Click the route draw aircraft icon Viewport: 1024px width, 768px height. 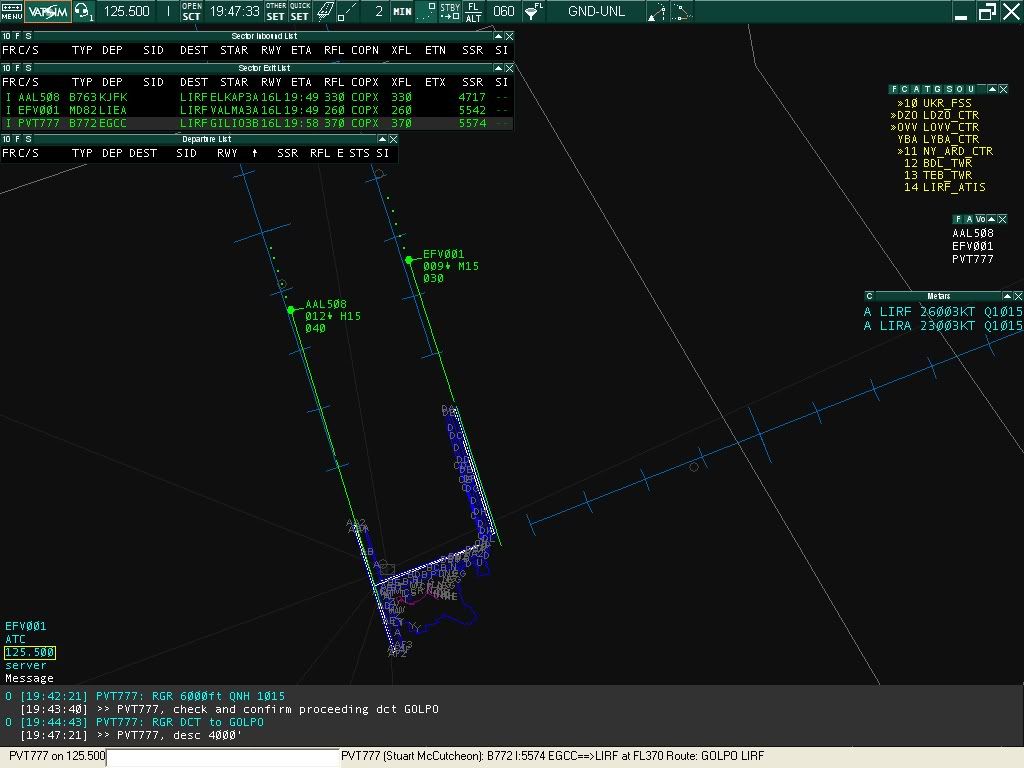656,11
